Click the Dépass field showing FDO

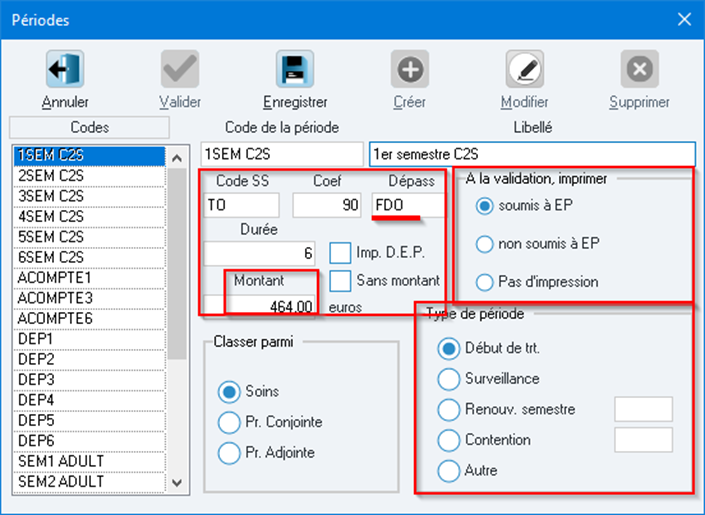[408, 205]
